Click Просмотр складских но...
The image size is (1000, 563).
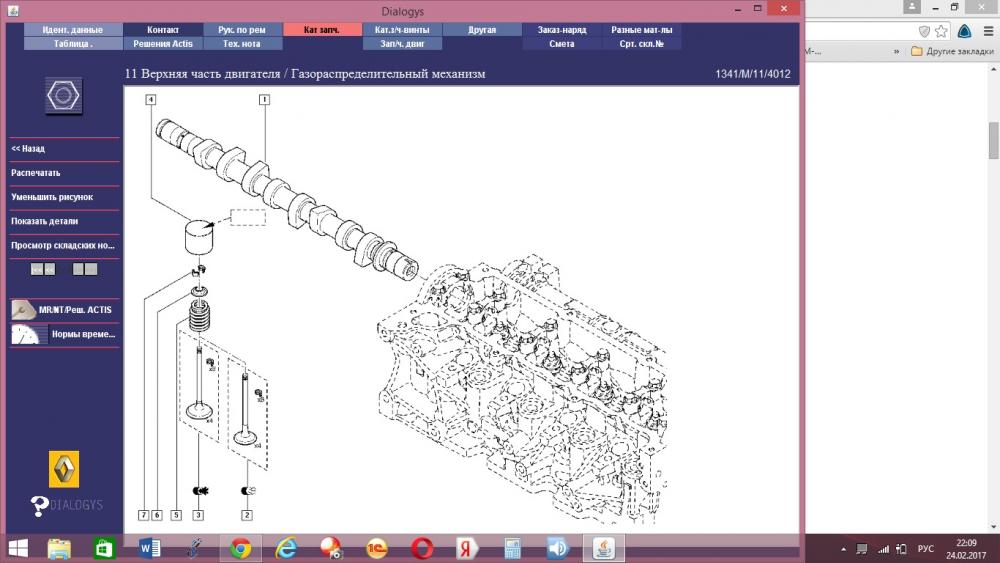coord(63,245)
